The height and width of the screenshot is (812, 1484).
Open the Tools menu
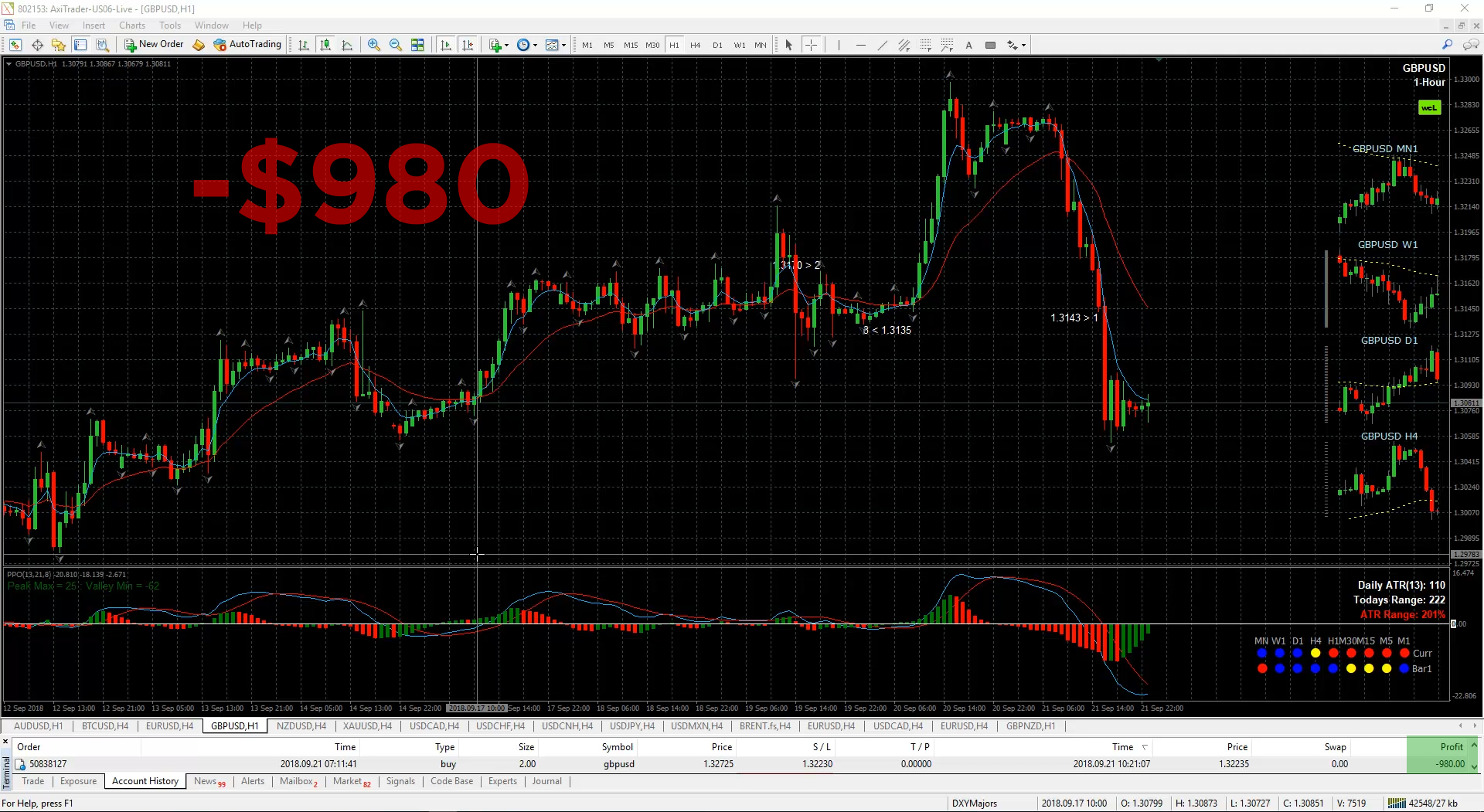(x=170, y=25)
